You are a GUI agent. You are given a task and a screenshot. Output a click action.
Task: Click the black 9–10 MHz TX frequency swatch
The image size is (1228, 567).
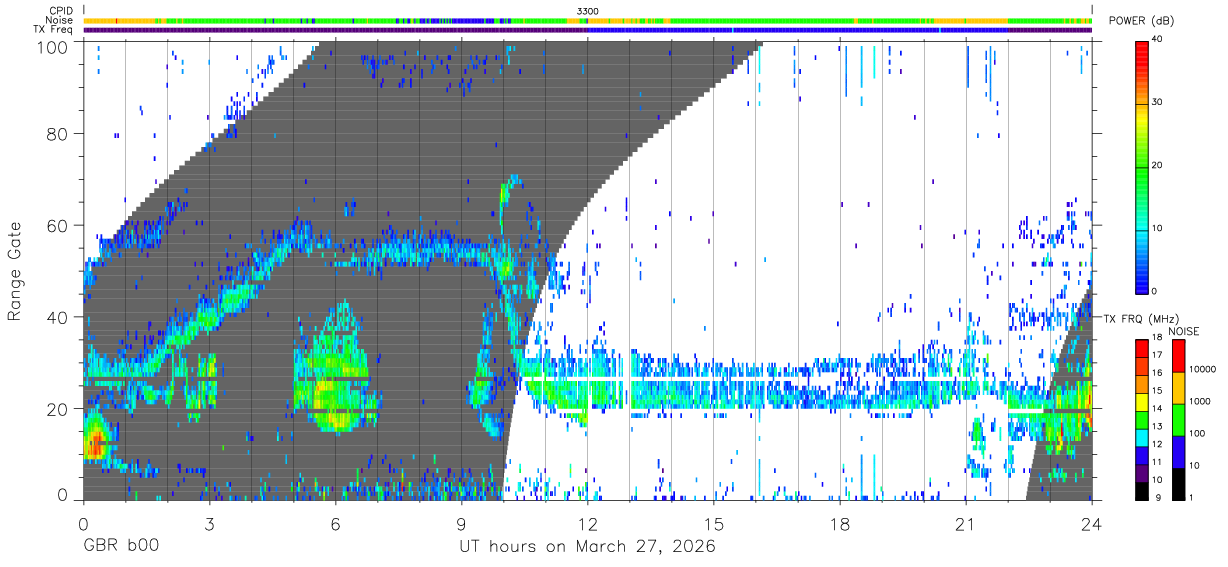(1142, 491)
